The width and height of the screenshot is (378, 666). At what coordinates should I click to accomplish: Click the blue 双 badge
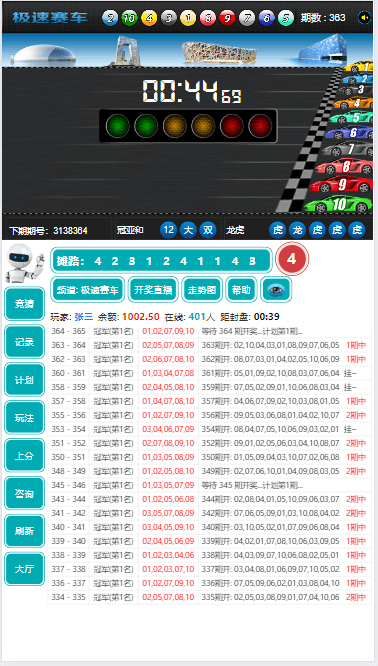[x=208, y=230]
